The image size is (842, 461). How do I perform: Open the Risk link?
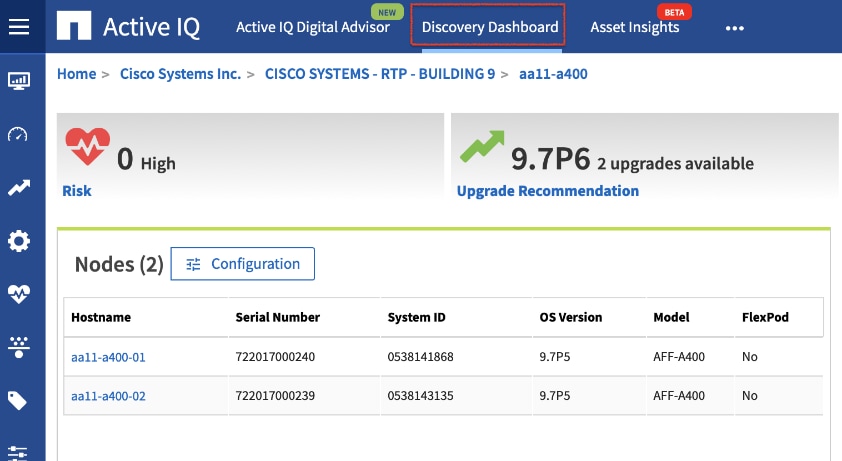(77, 191)
